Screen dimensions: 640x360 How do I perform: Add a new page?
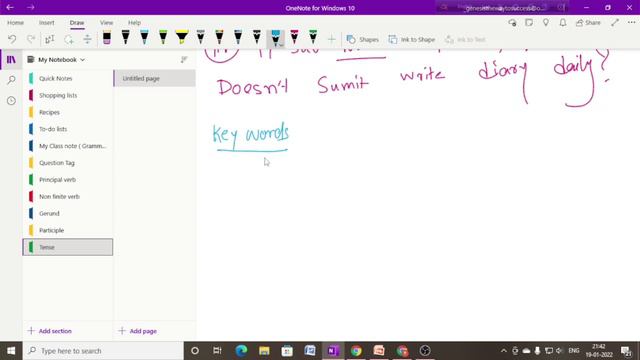(138, 331)
